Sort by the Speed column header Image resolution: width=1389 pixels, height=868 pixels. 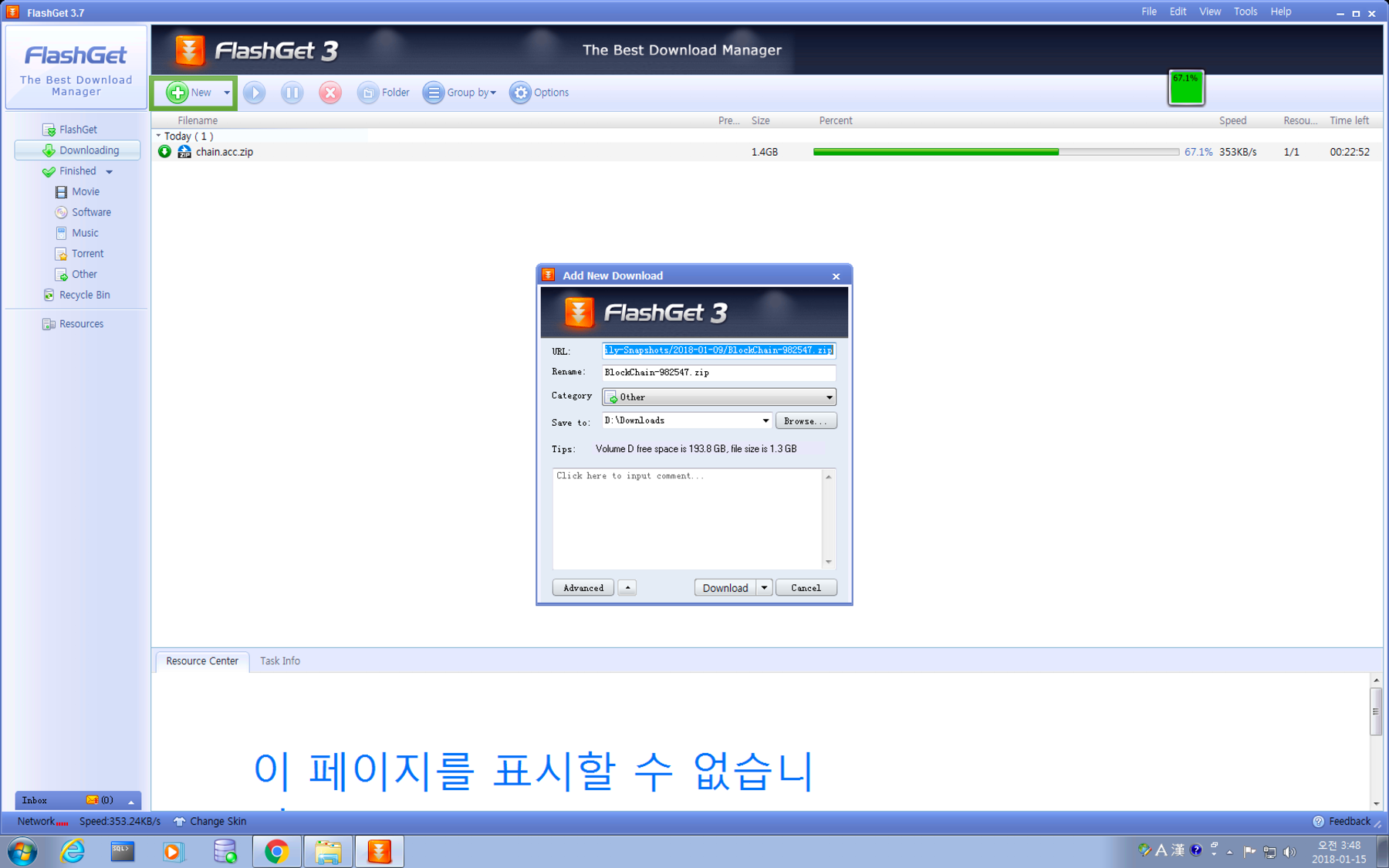tap(1232, 120)
